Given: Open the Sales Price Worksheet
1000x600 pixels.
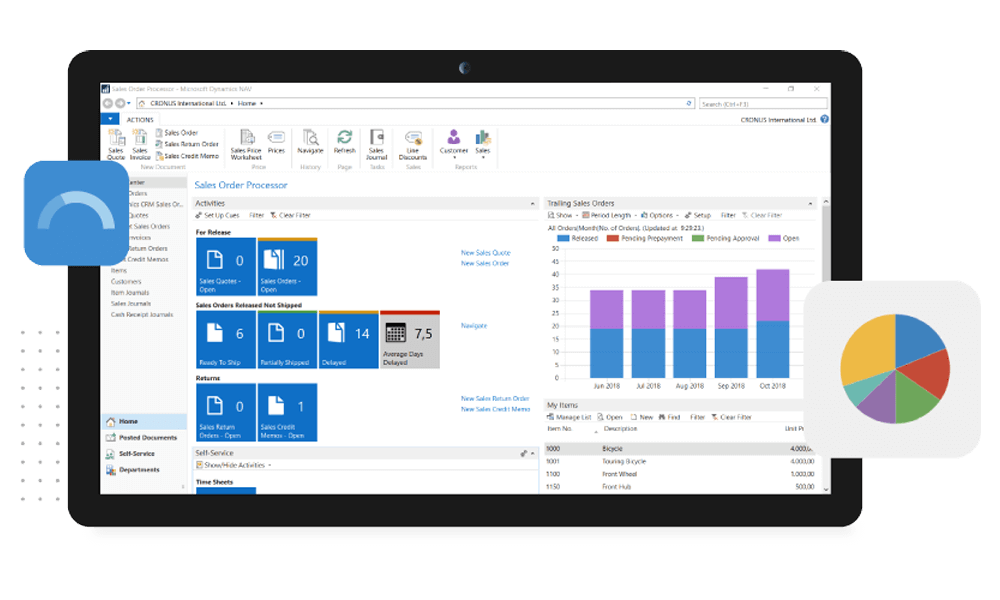Looking at the screenshot, I should click(x=246, y=145).
